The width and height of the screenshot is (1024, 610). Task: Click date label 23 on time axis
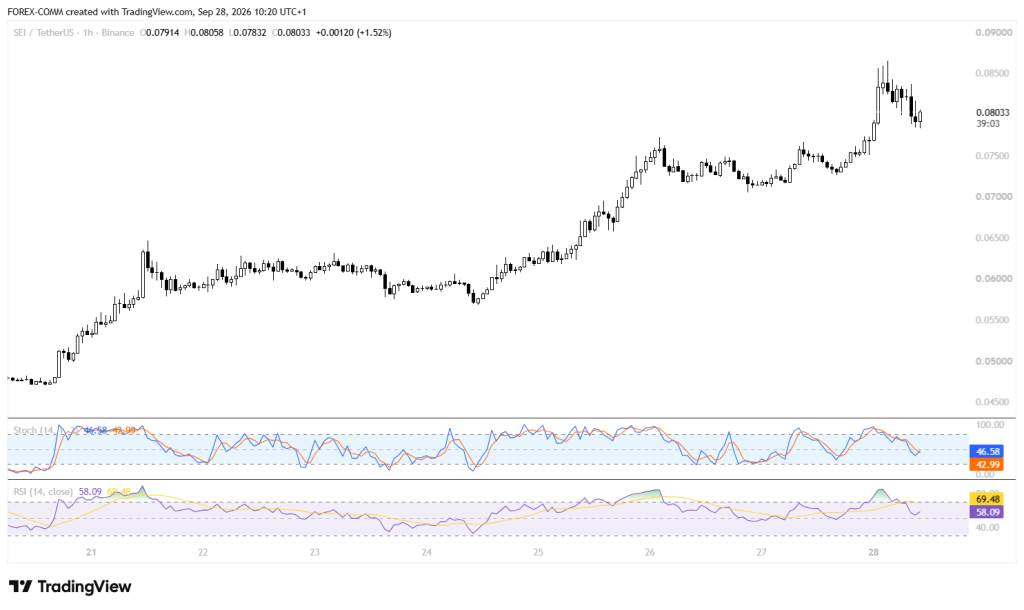(x=315, y=553)
